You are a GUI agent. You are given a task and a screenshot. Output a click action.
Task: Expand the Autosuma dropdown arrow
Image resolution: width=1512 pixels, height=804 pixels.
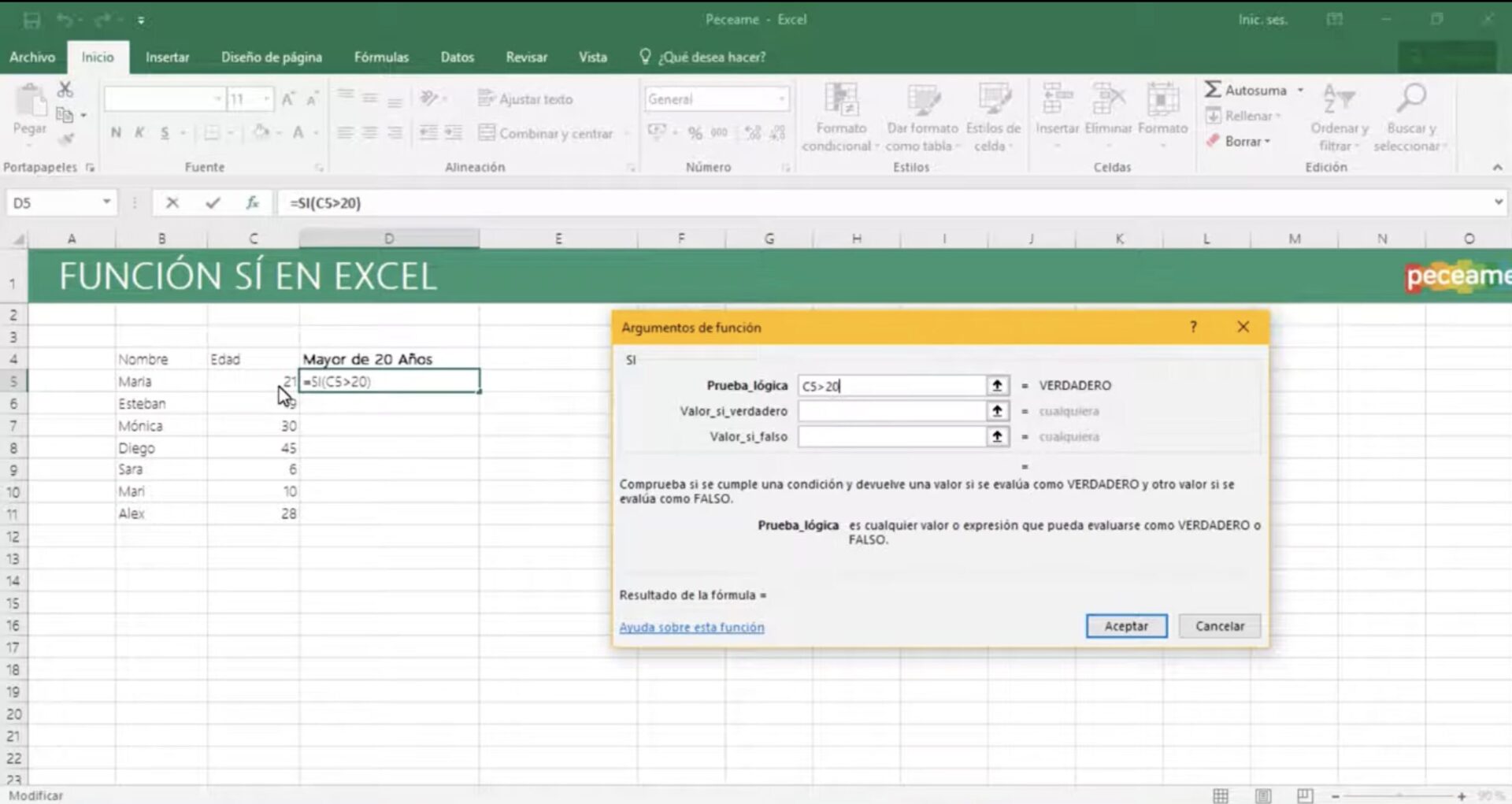coord(1300,90)
